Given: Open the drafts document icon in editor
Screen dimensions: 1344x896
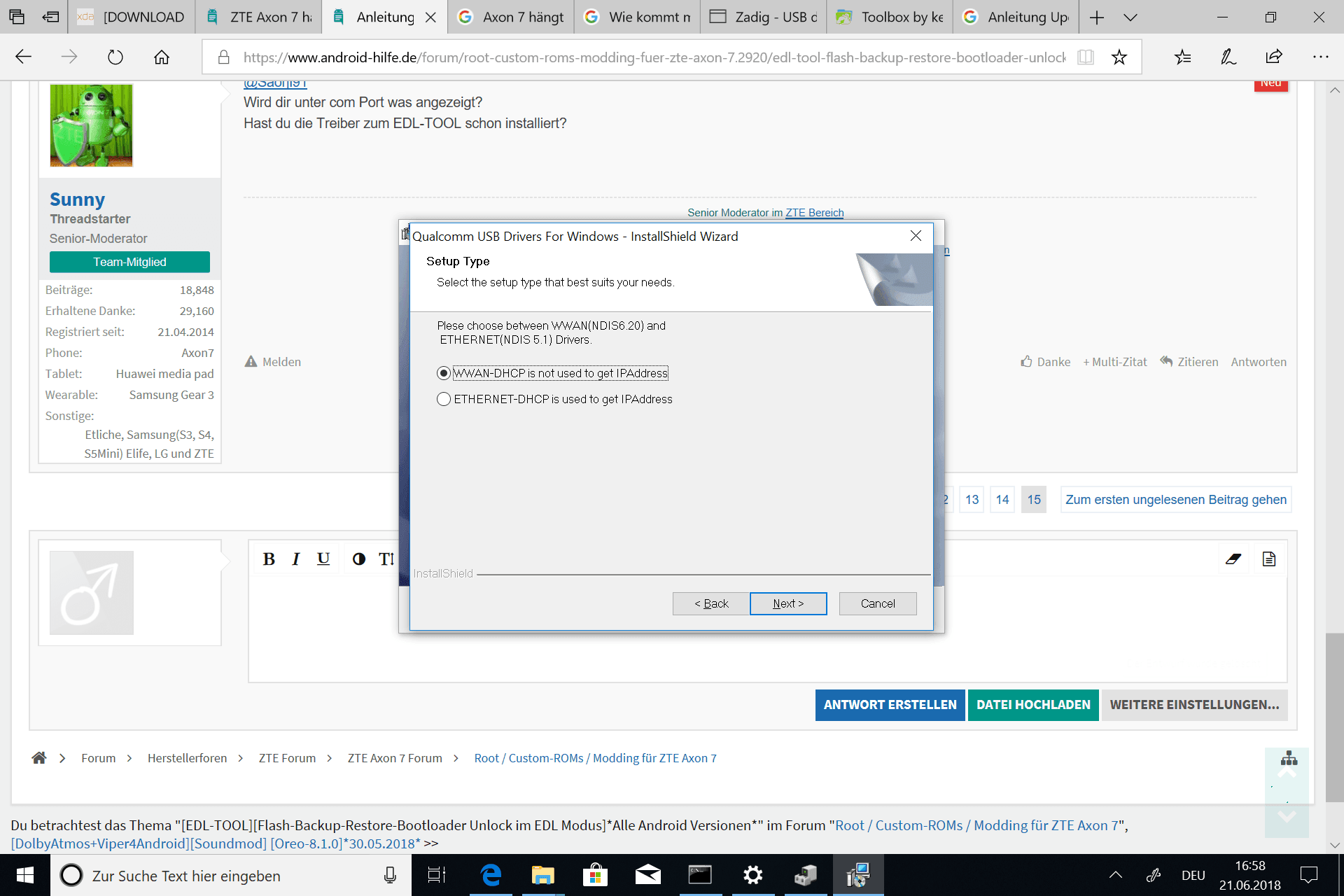Looking at the screenshot, I should pyautogui.click(x=1269, y=559).
